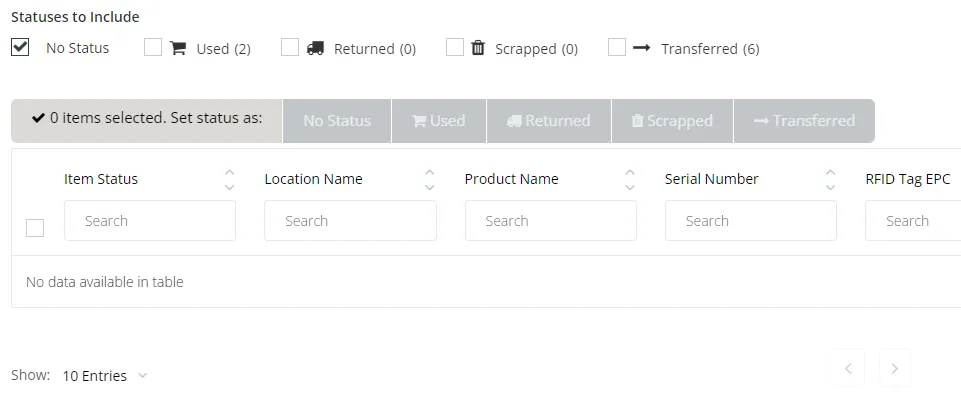961x400 pixels.
Task: Sort the Item Status column using its arrows
Action: tap(229, 179)
